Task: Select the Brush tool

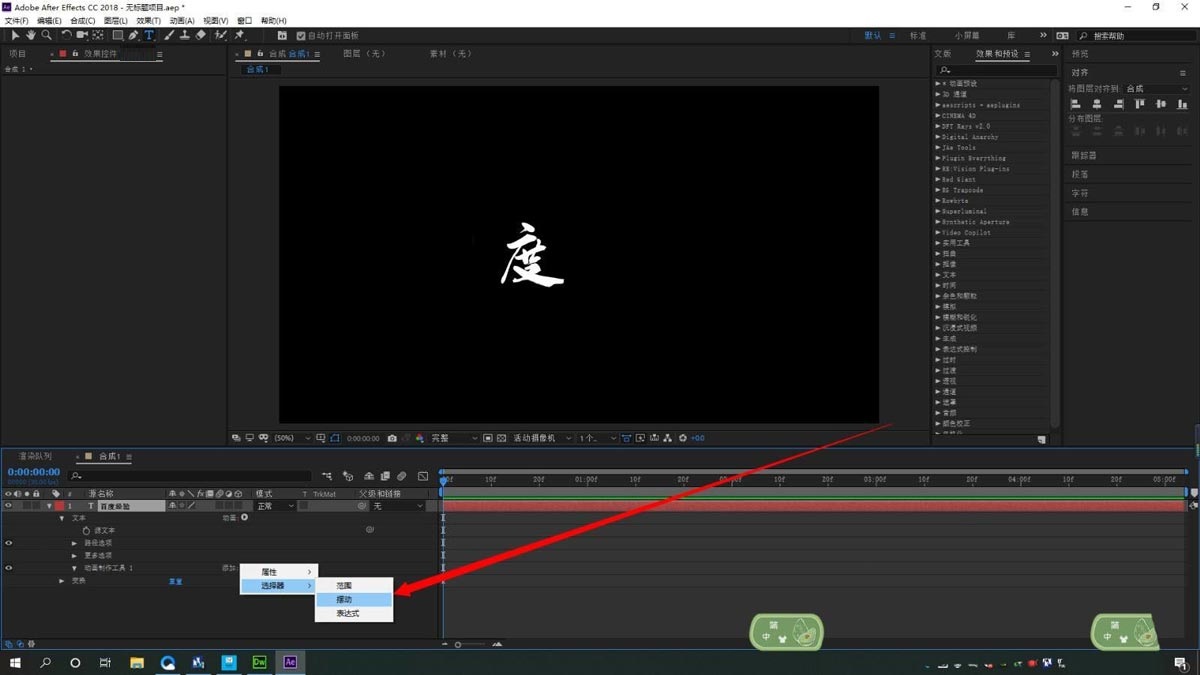Action: click(x=169, y=35)
